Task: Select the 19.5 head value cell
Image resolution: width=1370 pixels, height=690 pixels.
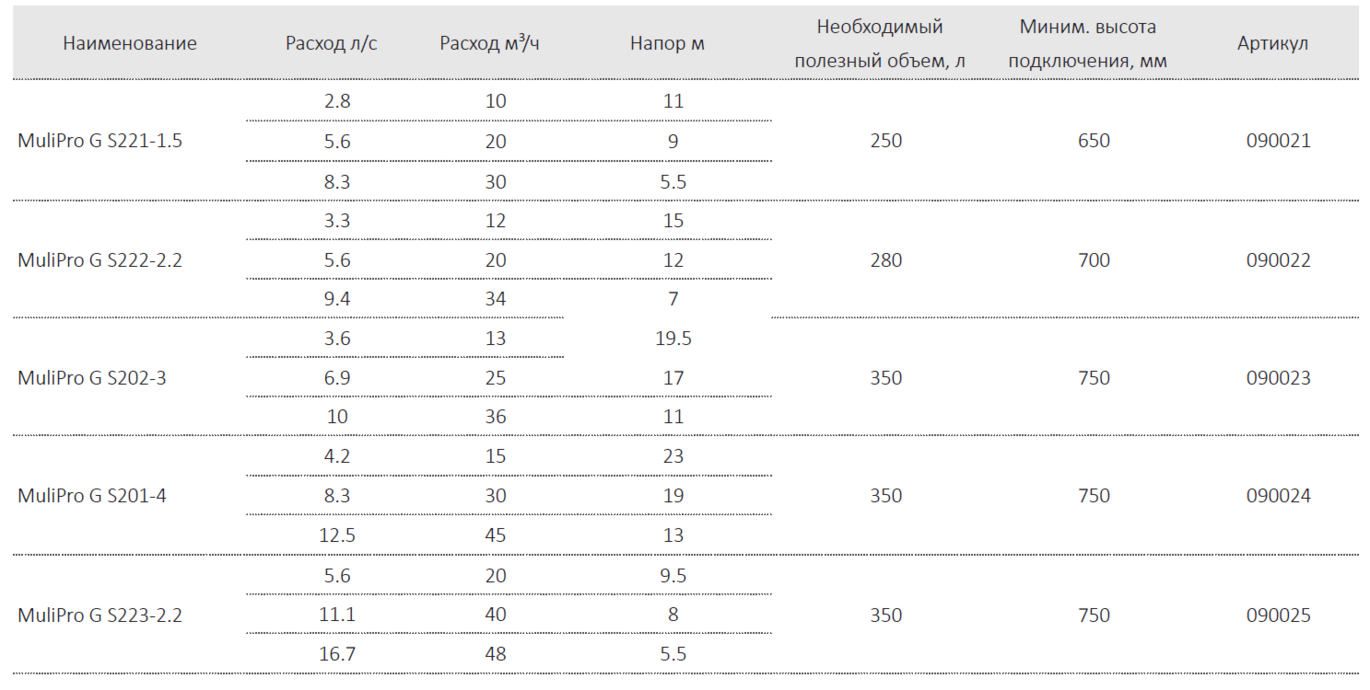Action: pyautogui.click(x=673, y=339)
